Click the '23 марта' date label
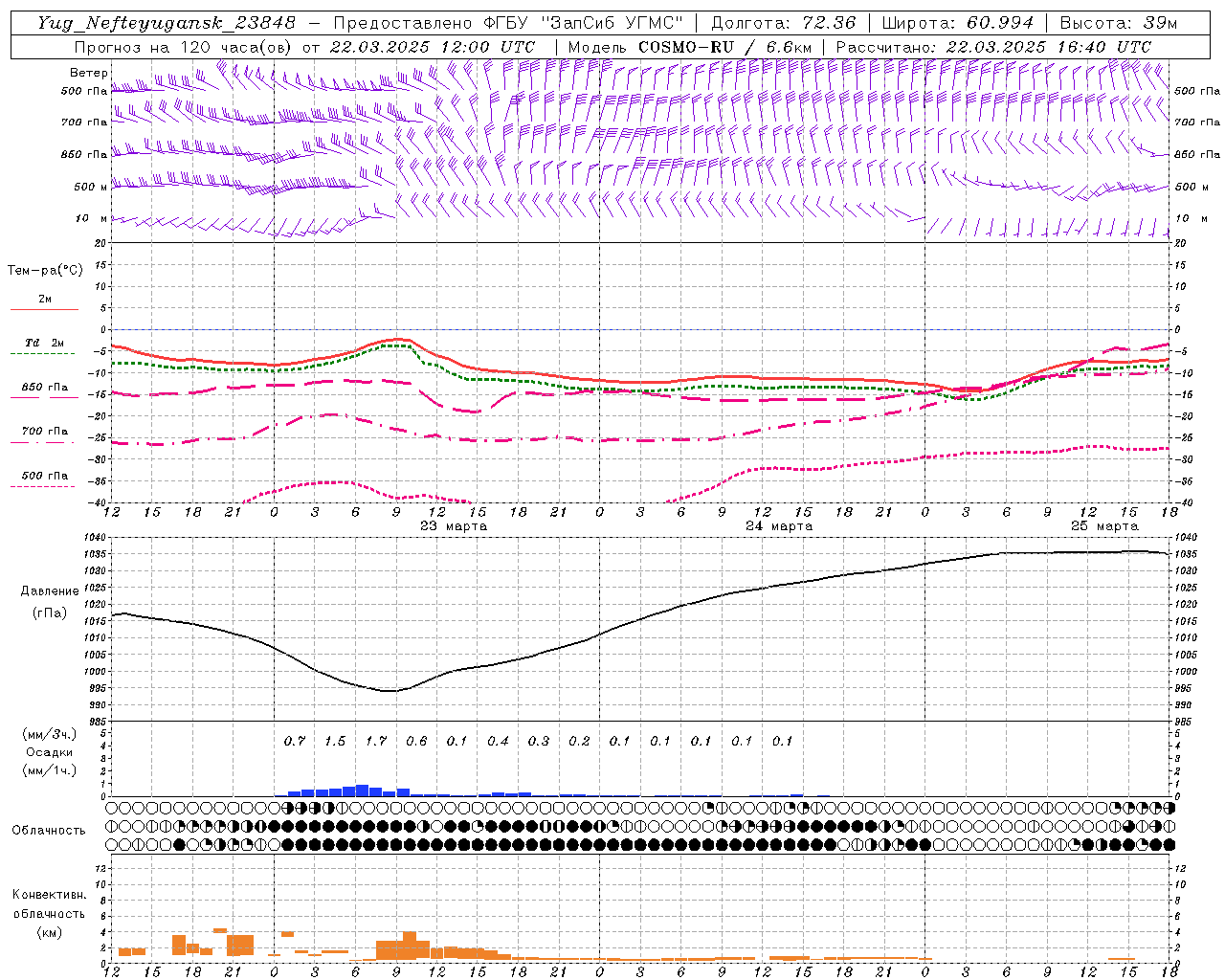Screen dimensions: 1225x980 (454, 526)
